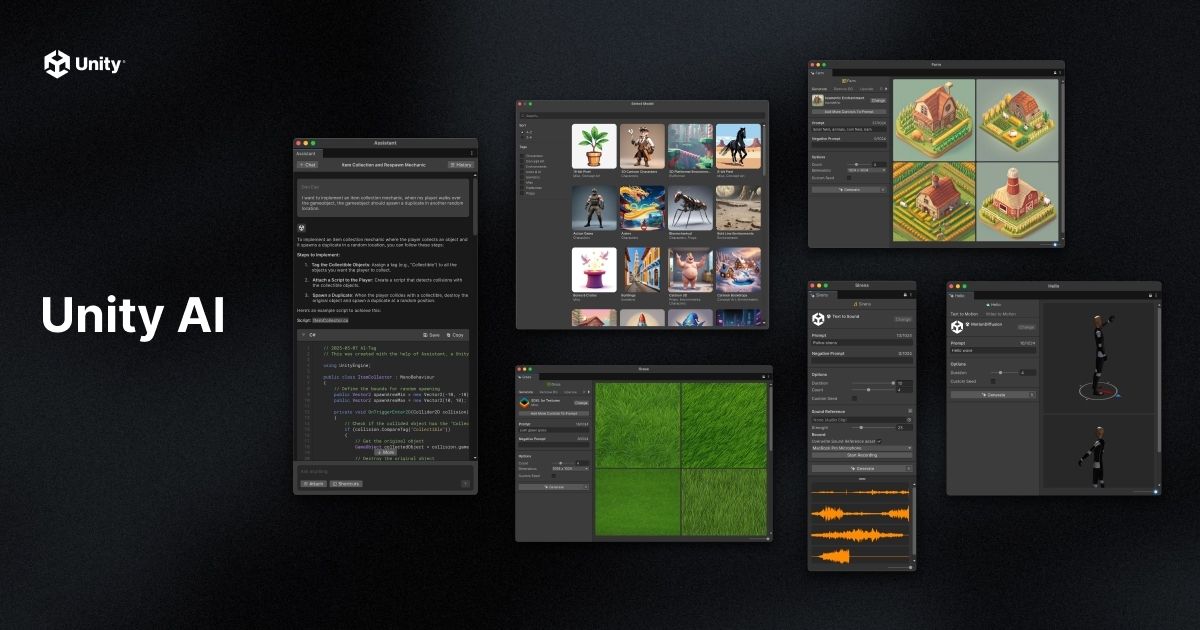Viewport: 1200px width, 630px height.
Task: Expand the More section in the Assistant response
Action: pyautogui.click(x=386, y=453)
